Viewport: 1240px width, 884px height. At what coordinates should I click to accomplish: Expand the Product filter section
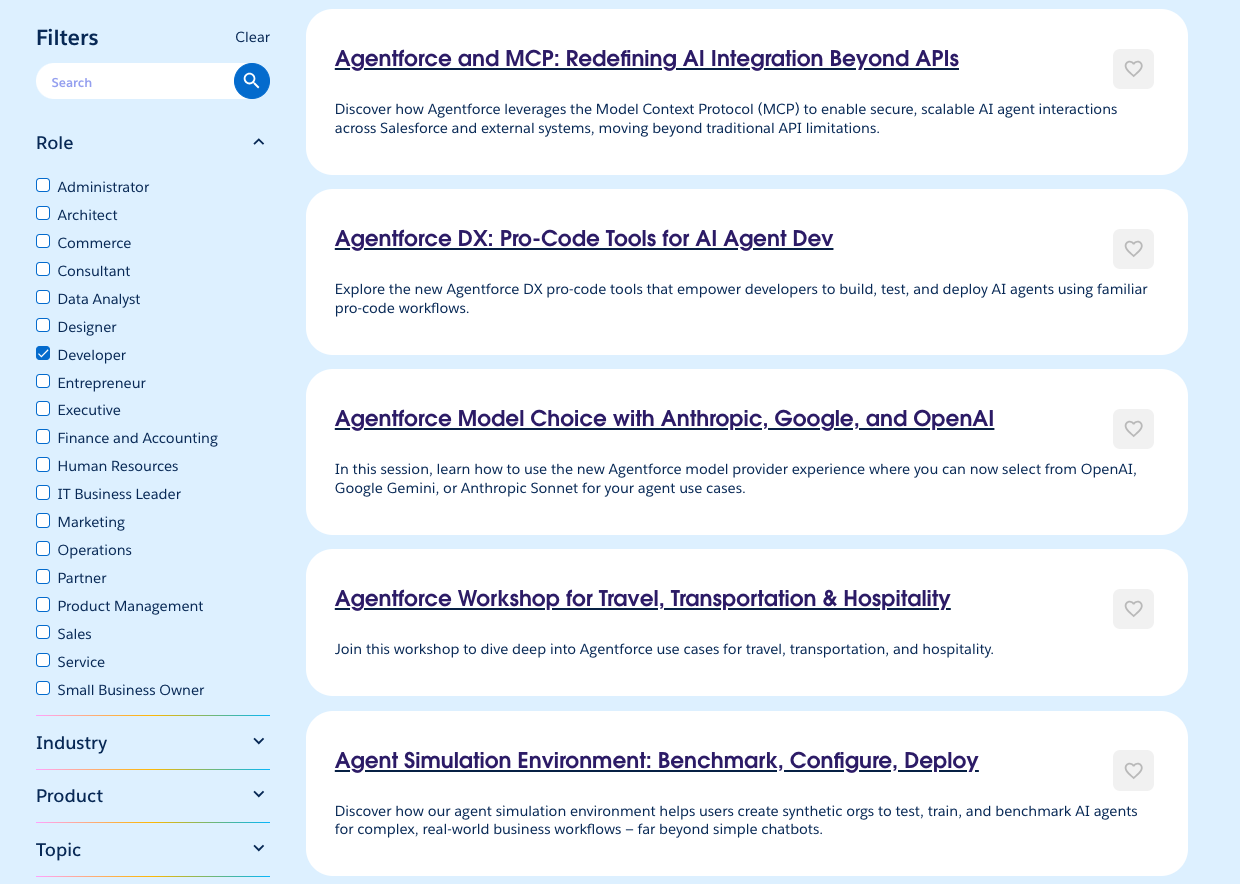point(153,795)
